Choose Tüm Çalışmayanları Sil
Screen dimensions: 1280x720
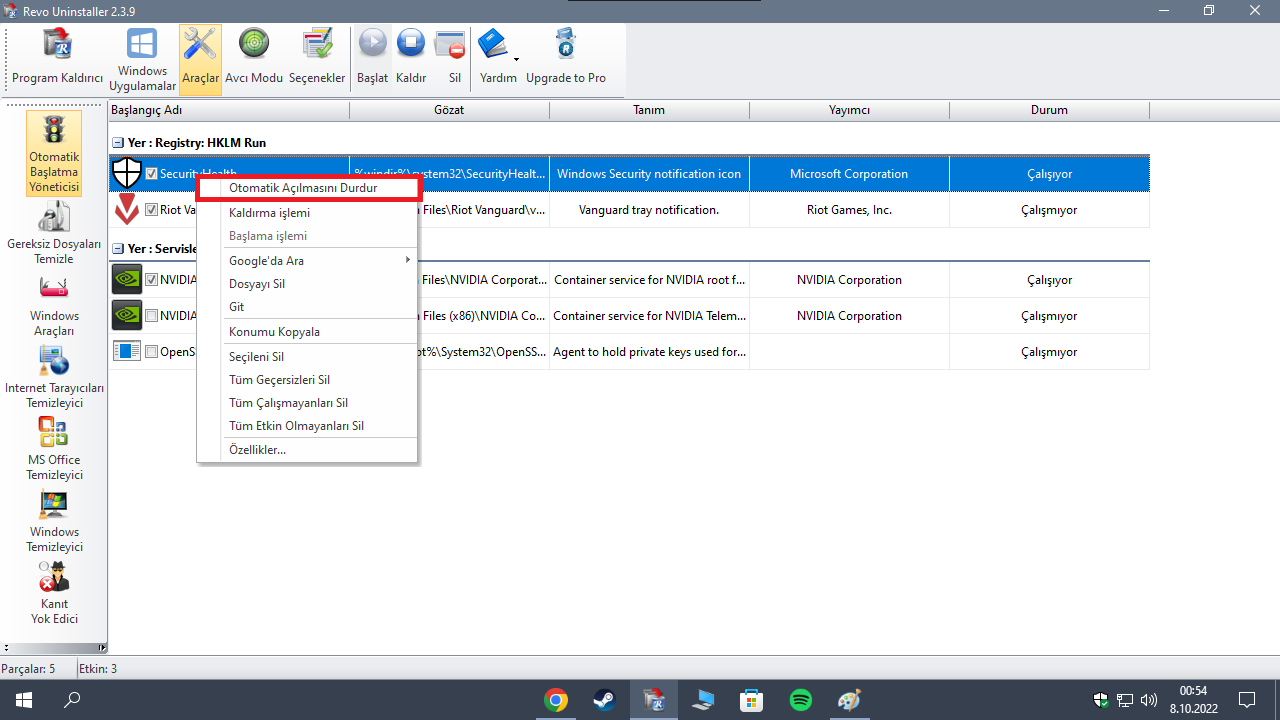pyautogui.click(x=307, y=403)
